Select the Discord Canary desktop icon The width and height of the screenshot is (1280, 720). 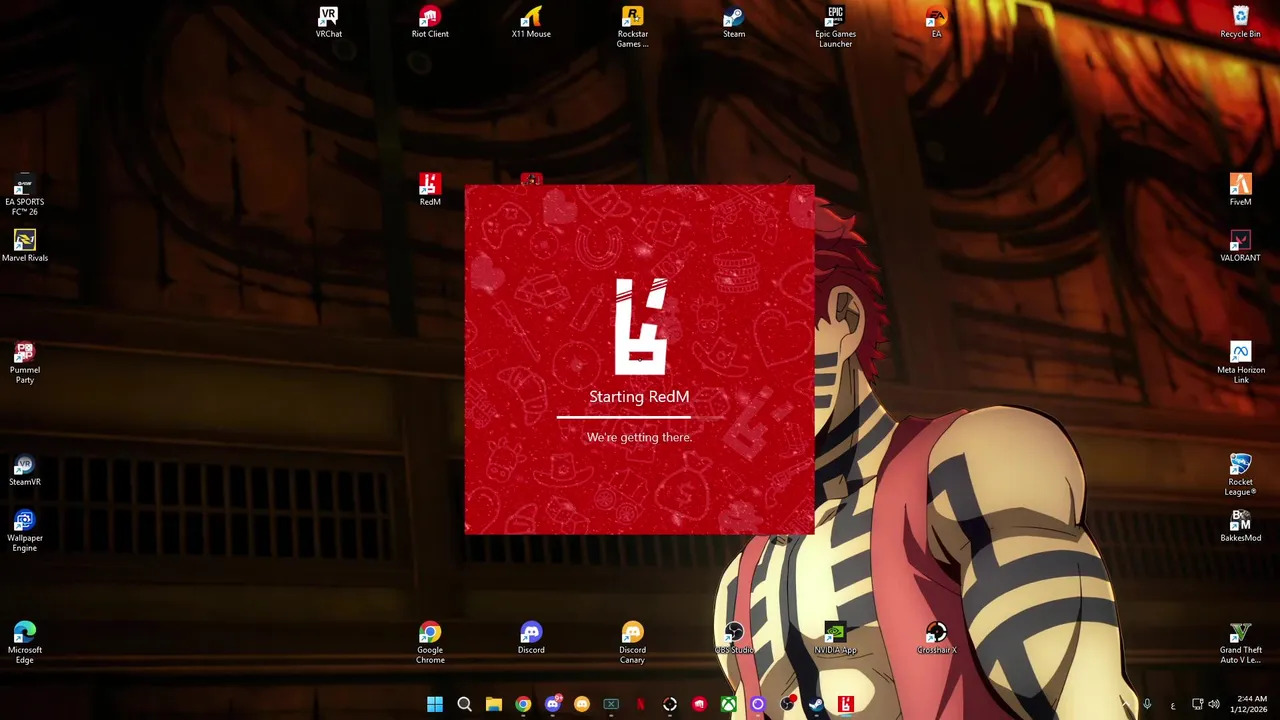coord(632,644)
